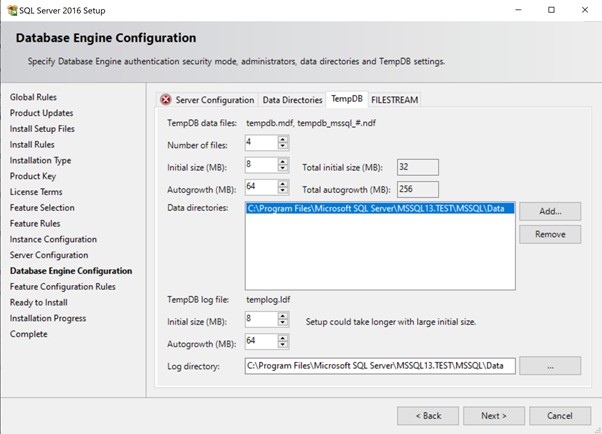Image resolution: width=602 pixels, height=434 pixels.
Task: Click the Number of files input field
Action: click(262, 142)
